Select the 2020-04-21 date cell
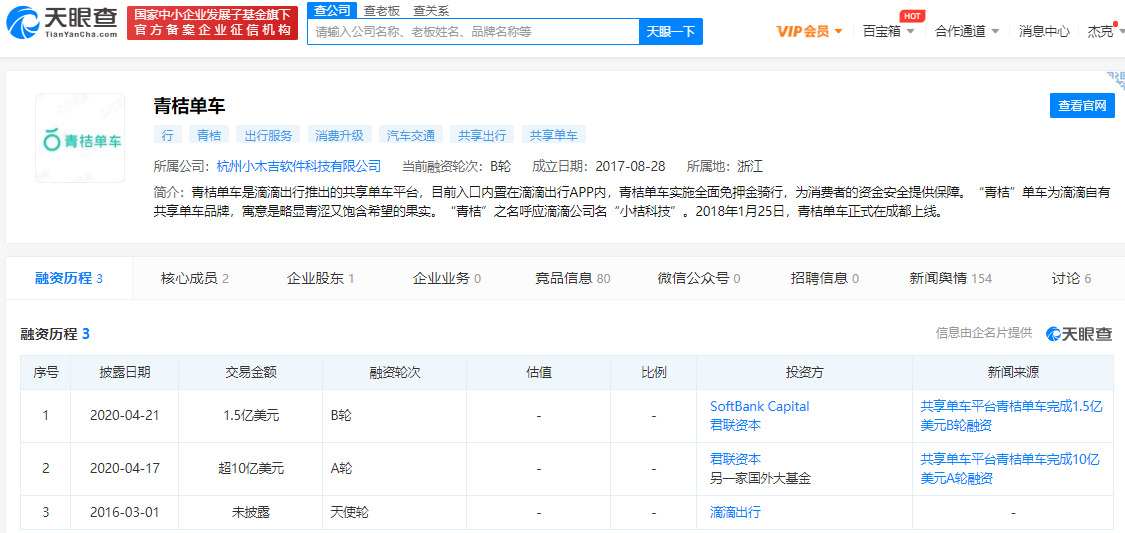 click(x=125, y=415)
